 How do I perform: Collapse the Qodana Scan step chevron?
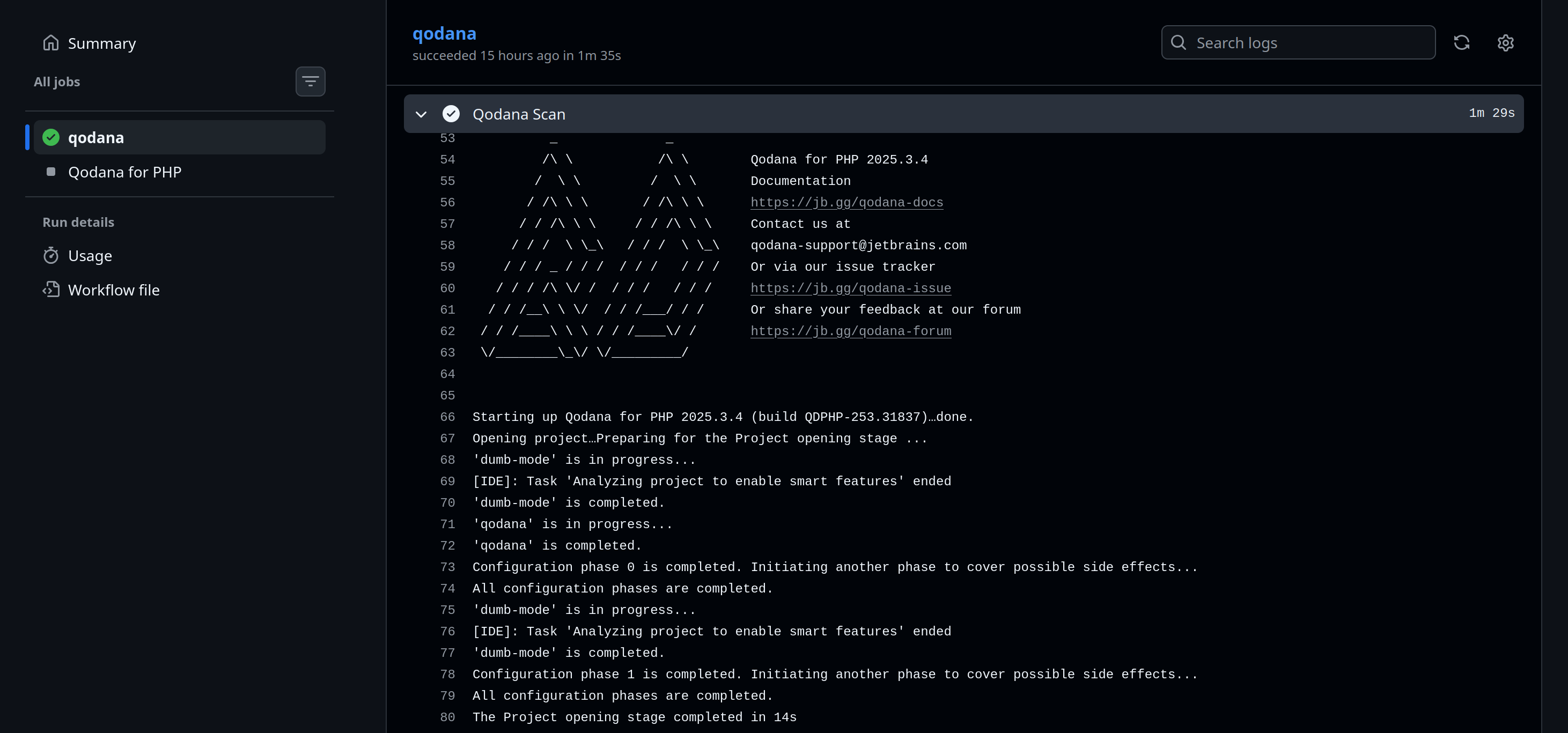tap(421, 114)
